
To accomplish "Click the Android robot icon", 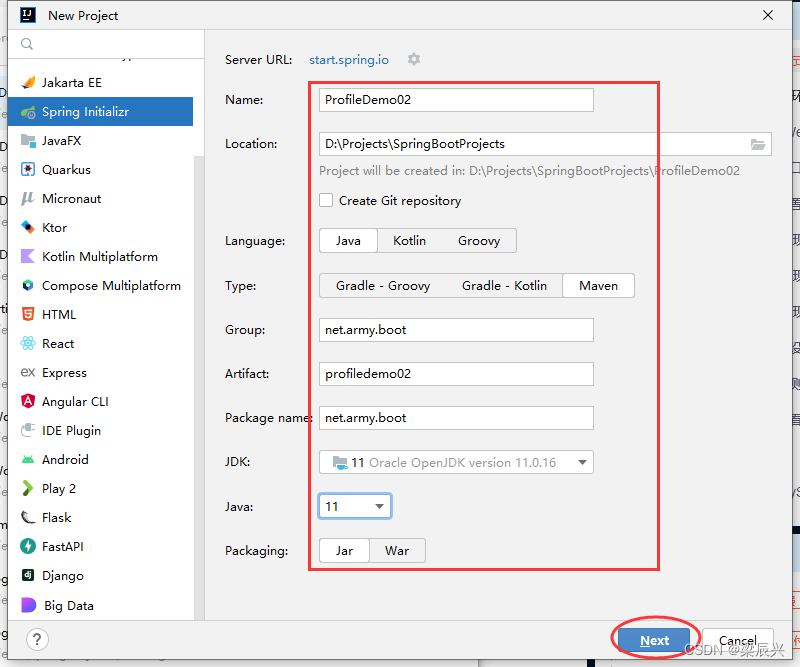I will pos(29,459).
